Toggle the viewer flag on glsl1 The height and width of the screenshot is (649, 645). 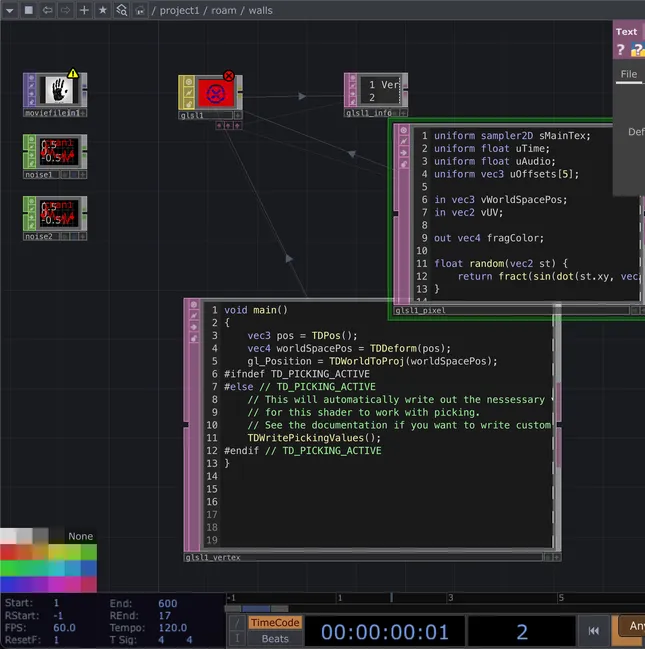pyautogui.click(x=189, y=82)
